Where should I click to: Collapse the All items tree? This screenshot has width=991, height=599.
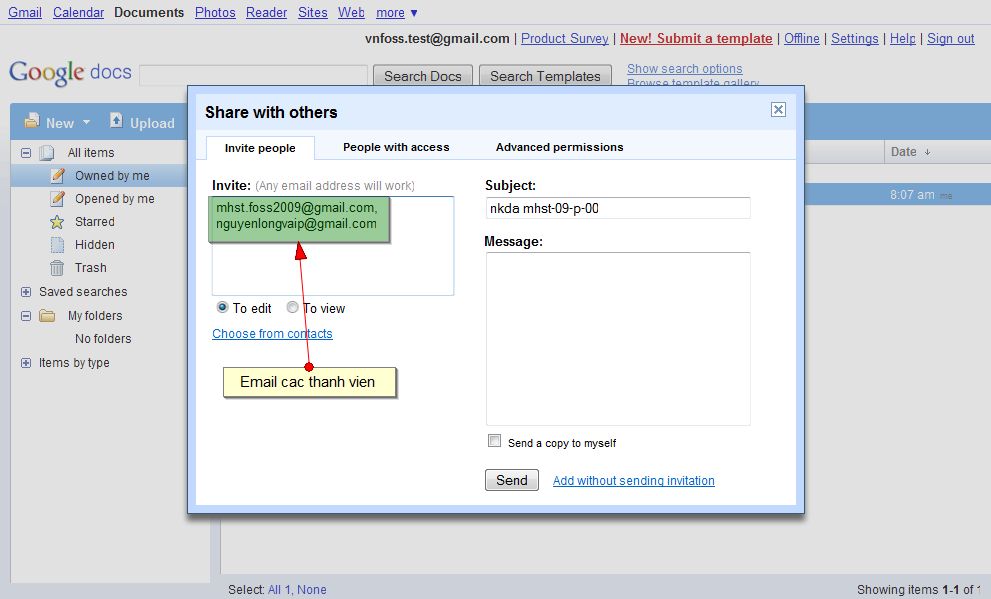click(26, 153)
